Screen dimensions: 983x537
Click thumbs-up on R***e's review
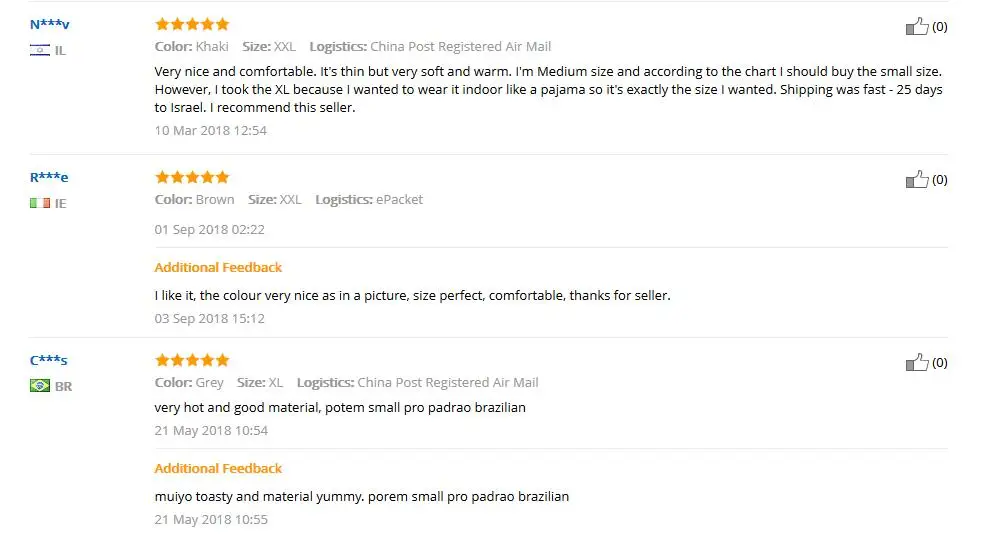click(917, 179)
